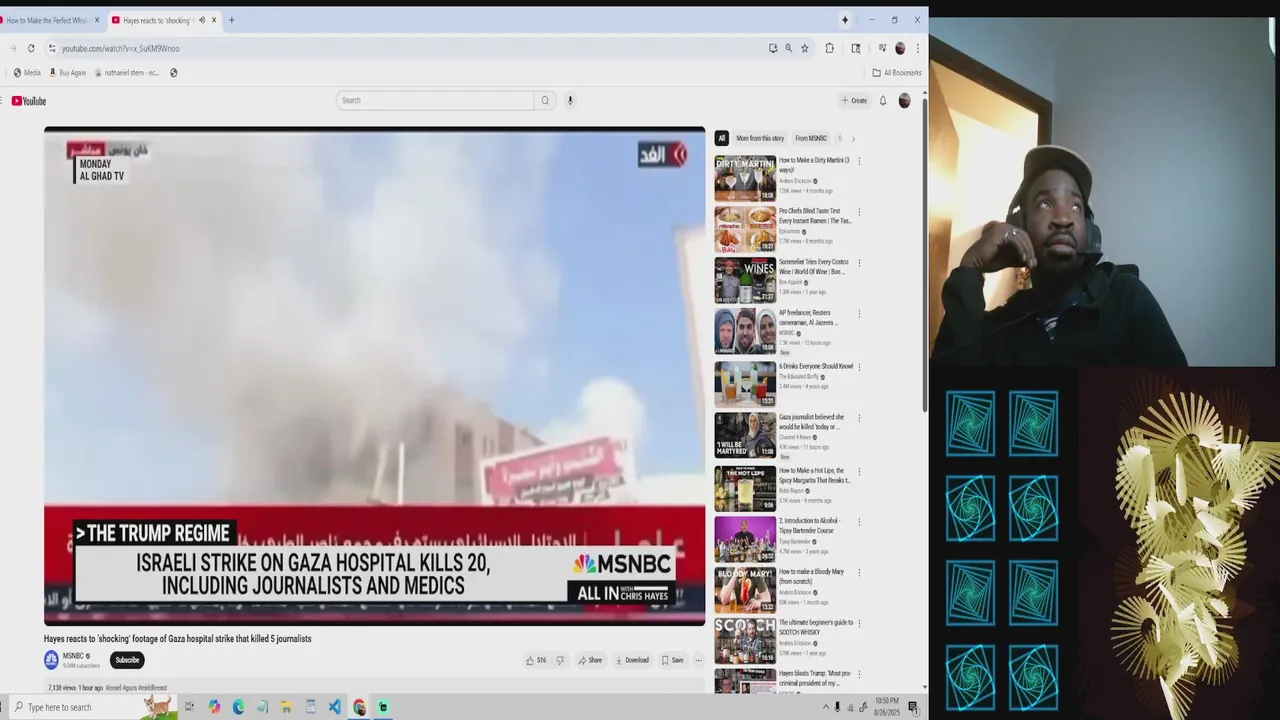
Task: Open the YouTube account avatar menu
Action: 904,100
